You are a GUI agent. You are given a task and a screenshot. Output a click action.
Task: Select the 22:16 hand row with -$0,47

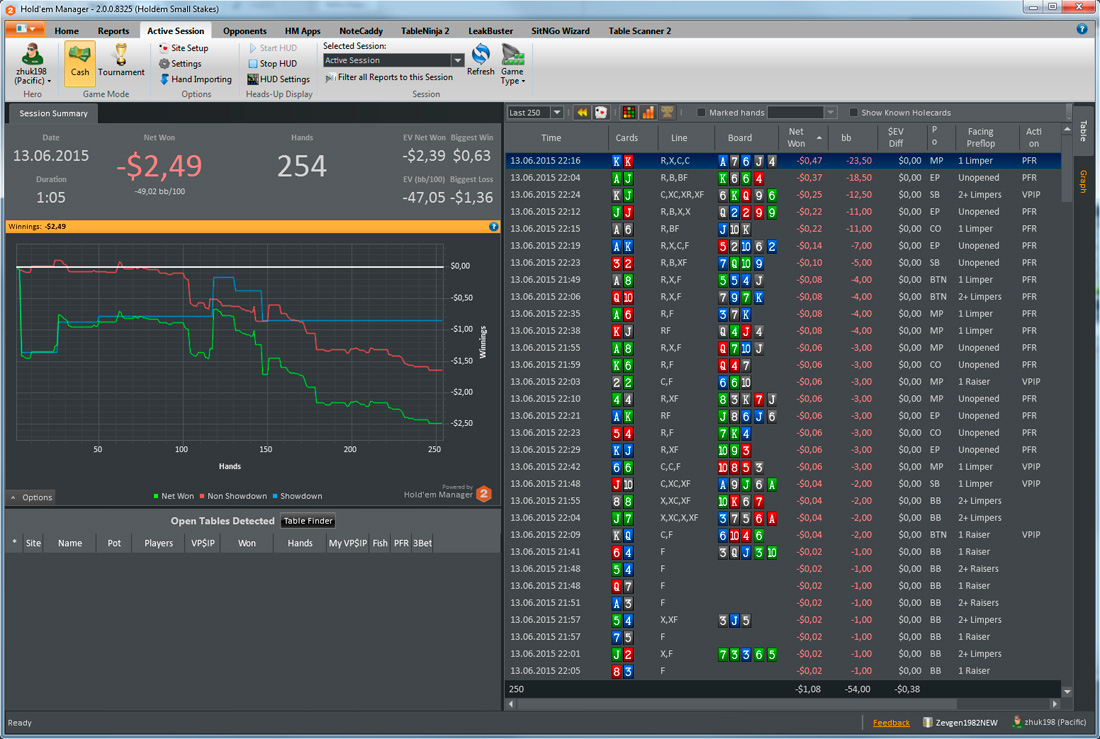[783, 161]
